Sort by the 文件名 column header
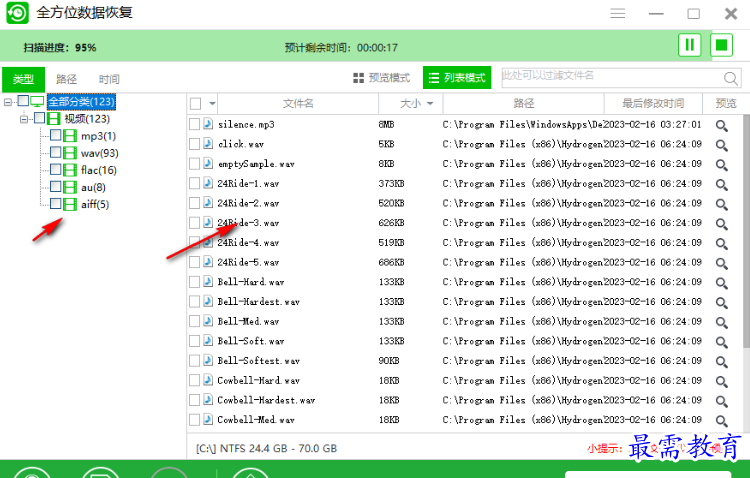This screenshot has width=750, height=478. pyautogui.click(x=298, y=103)
